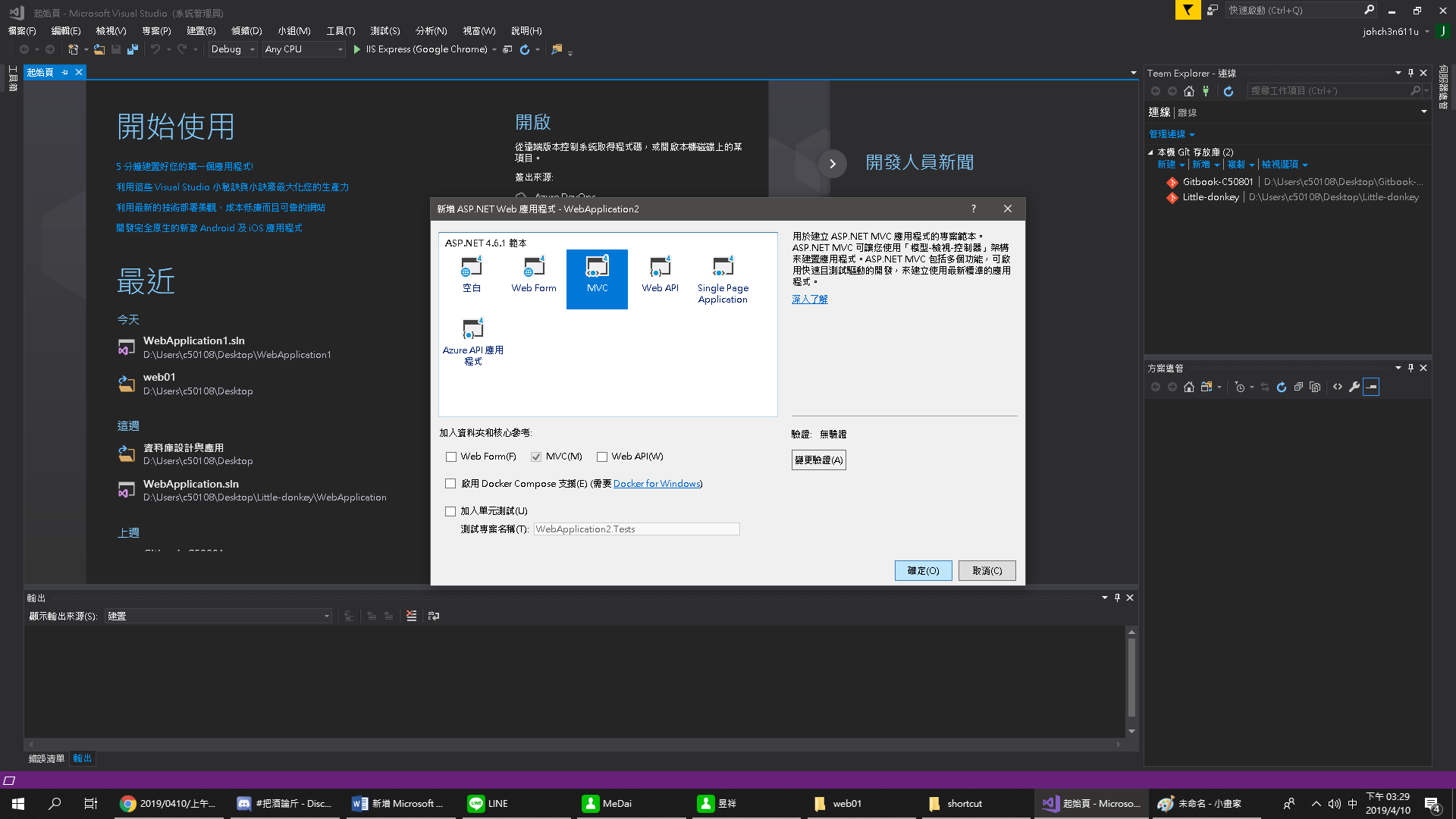Open Properties wrench in Solution Explorer
1456x819 pixels.
(x=1354, y=387)
